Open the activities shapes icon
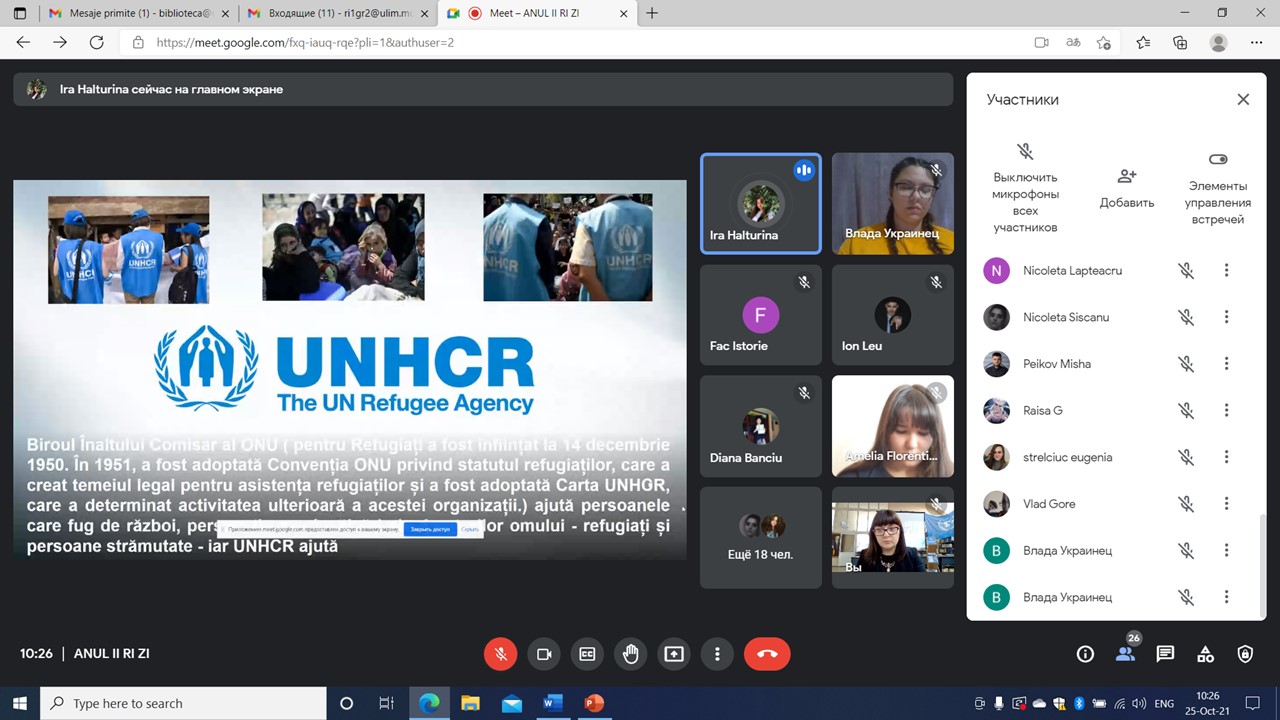 click(1205, 654)
